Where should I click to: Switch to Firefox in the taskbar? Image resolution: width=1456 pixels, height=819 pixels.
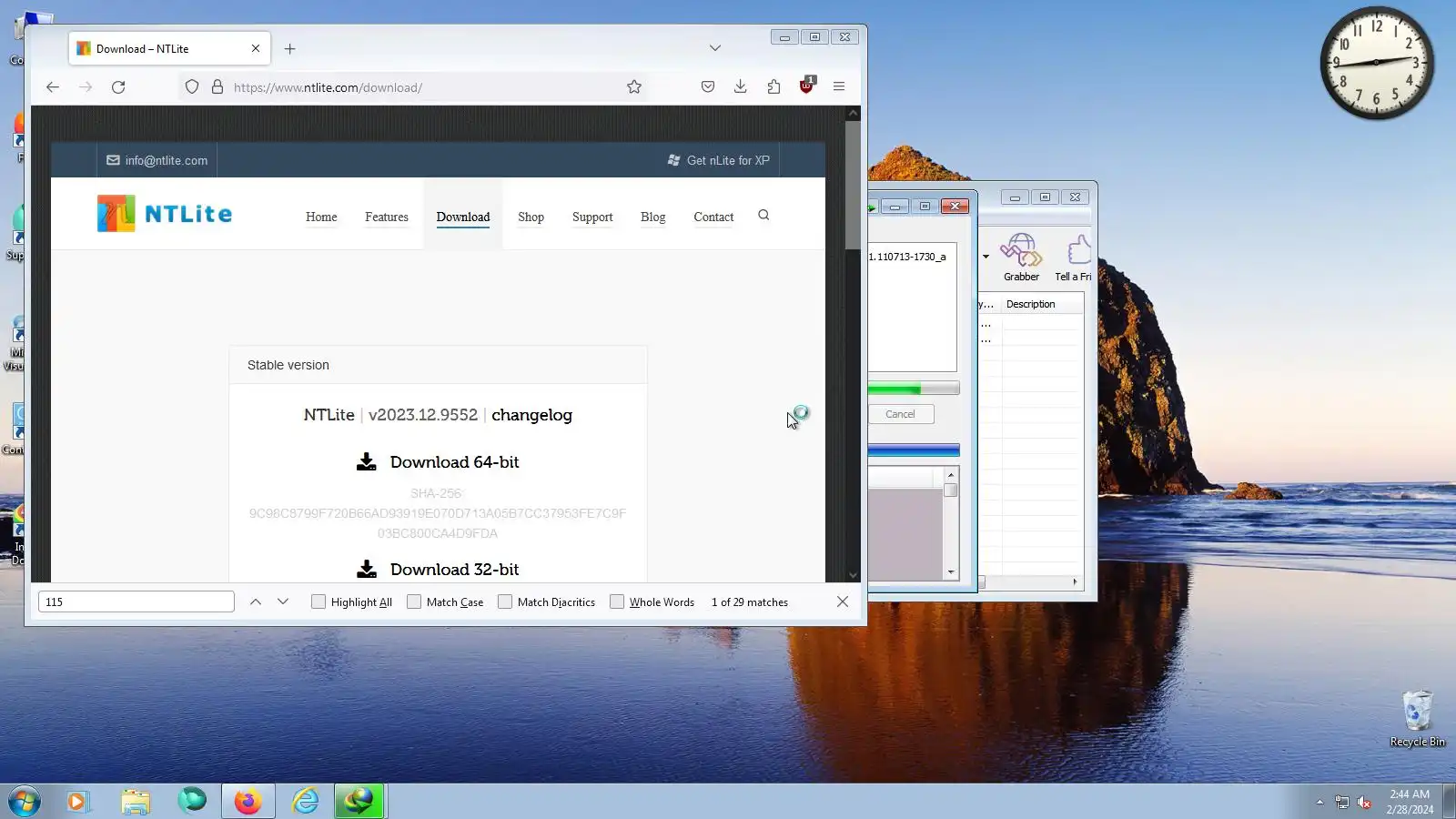[248, 802]
